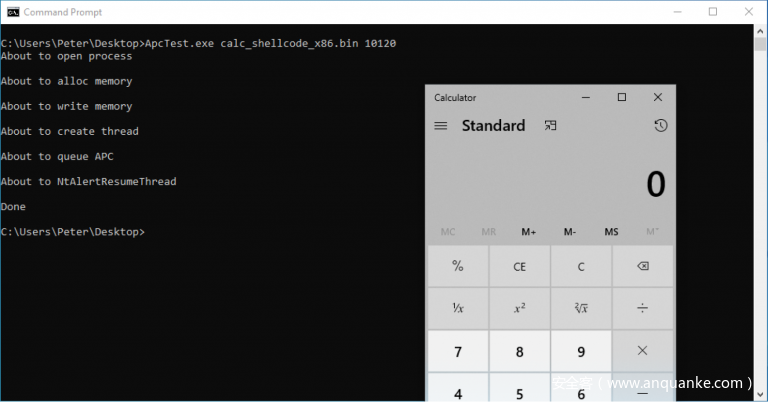Click the Command Prompt title bar icon
Screen dimensions: 768x402
13,12
